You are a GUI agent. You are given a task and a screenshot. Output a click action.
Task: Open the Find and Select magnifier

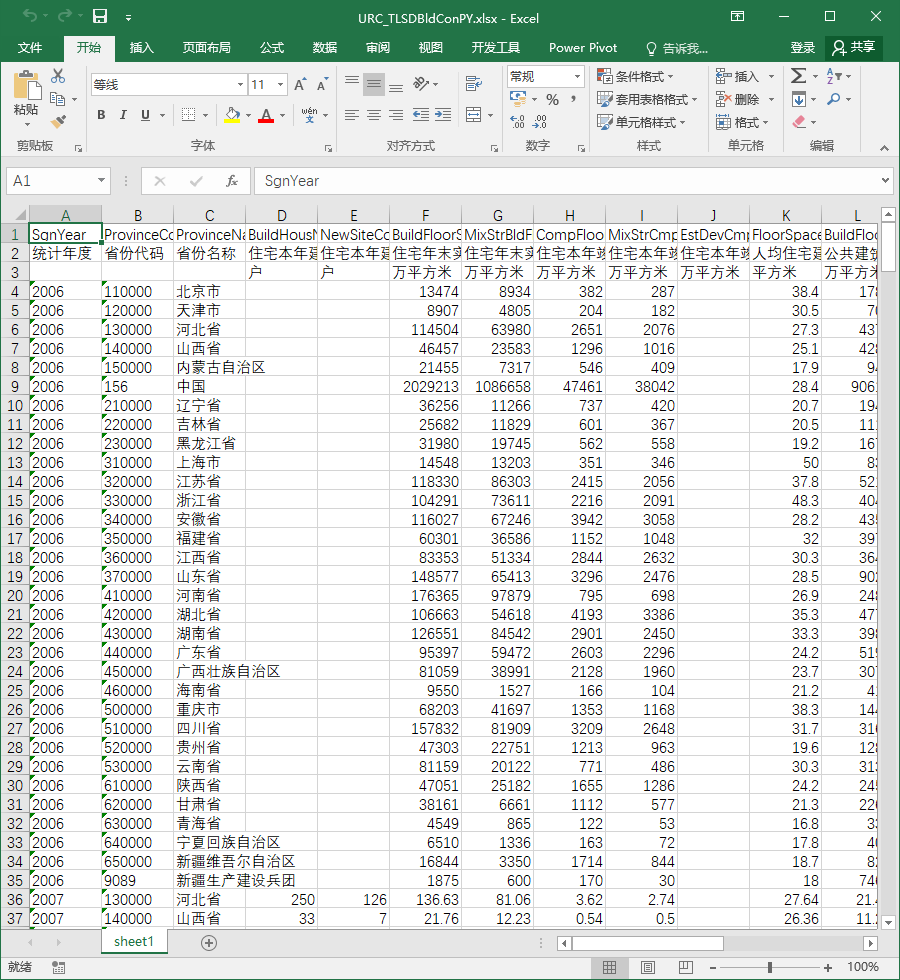[833, 99]
